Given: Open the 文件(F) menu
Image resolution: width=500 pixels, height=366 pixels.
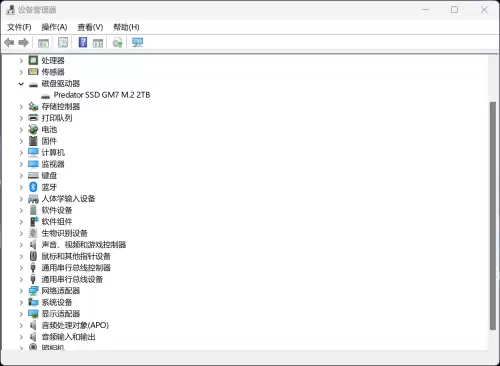Looking at the screenshot, I should coord(19,27).
